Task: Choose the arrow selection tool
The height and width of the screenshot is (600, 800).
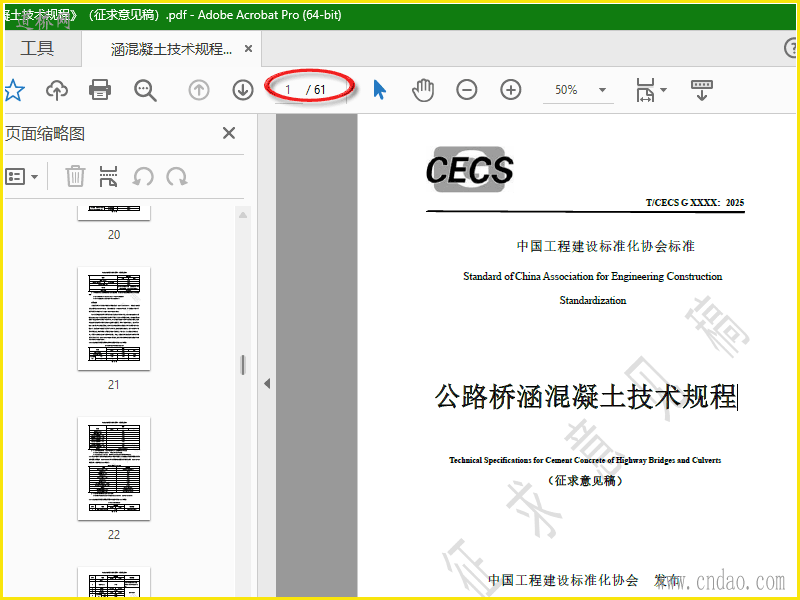Action: pyautogui.click(x=380, y=90)
